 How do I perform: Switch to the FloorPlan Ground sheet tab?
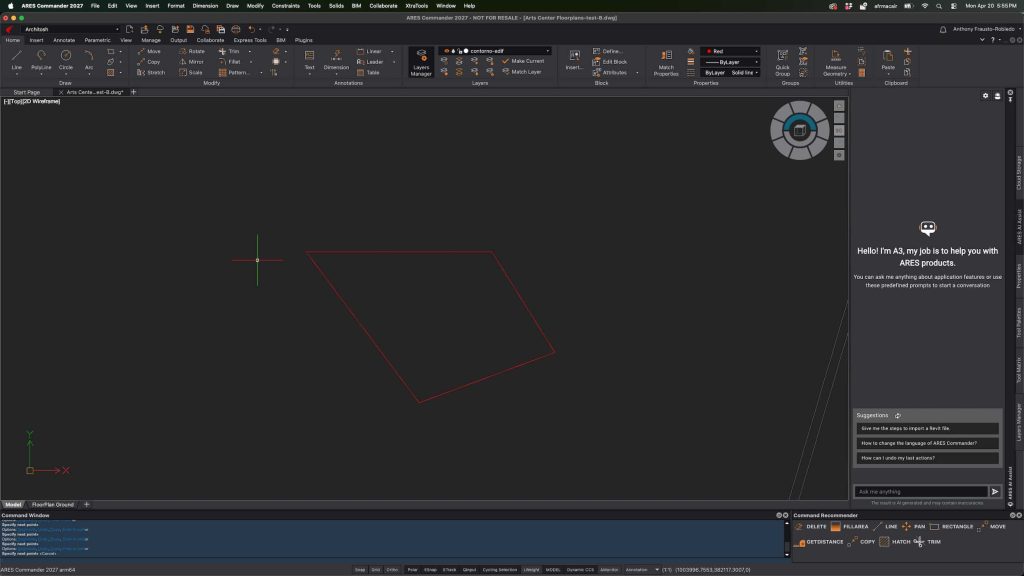coord(53,505)
